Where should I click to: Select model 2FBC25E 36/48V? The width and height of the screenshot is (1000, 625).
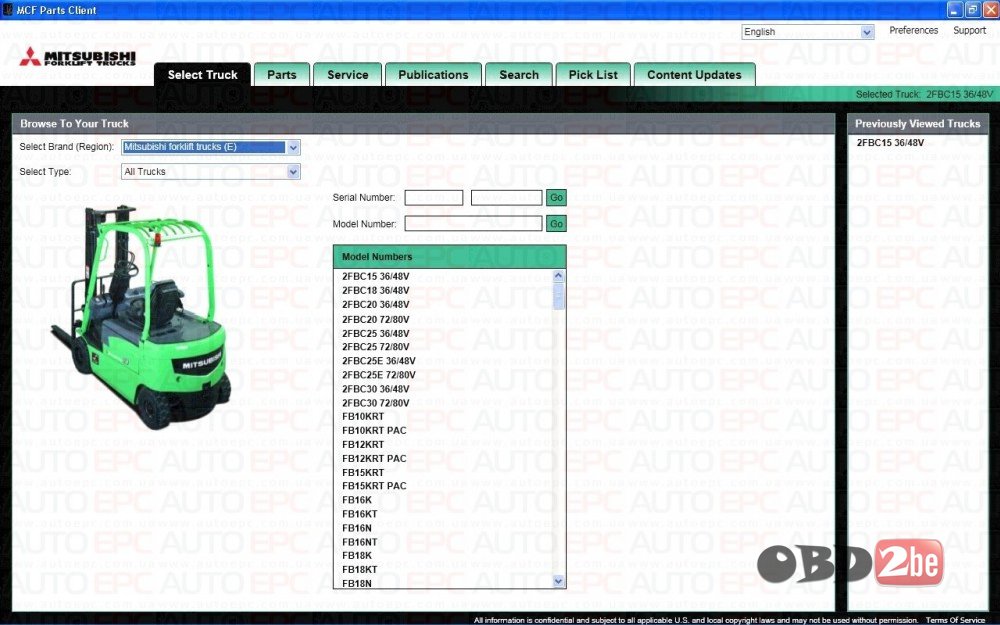(379, 361)
